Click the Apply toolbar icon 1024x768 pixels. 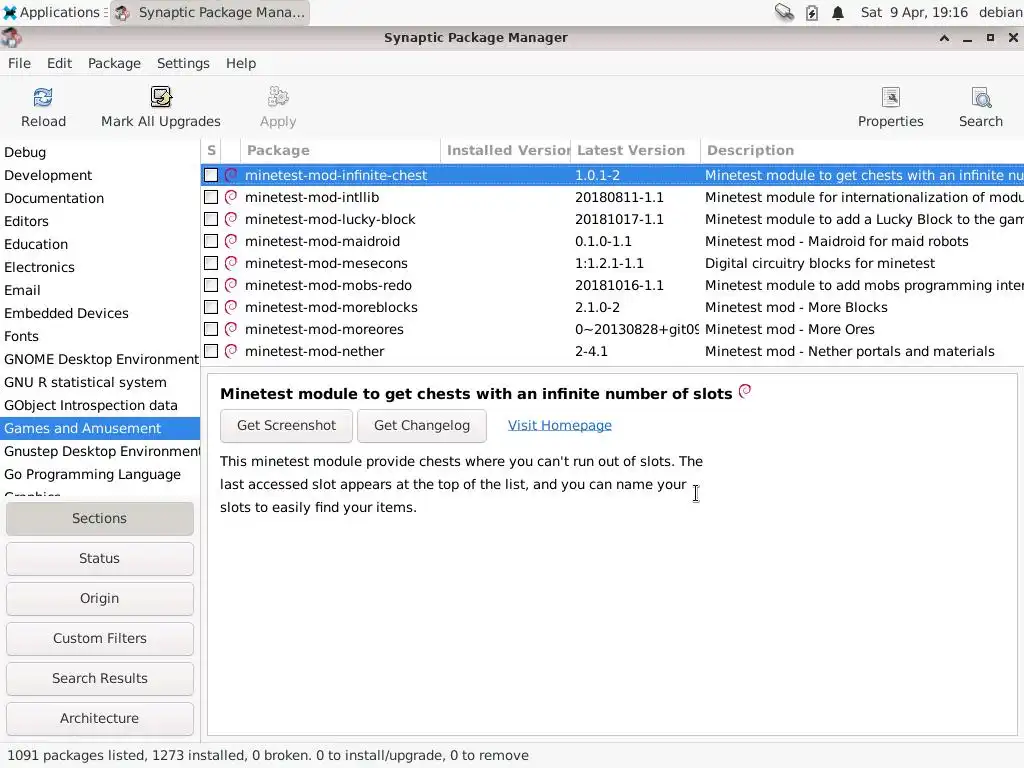coord(278,97)
